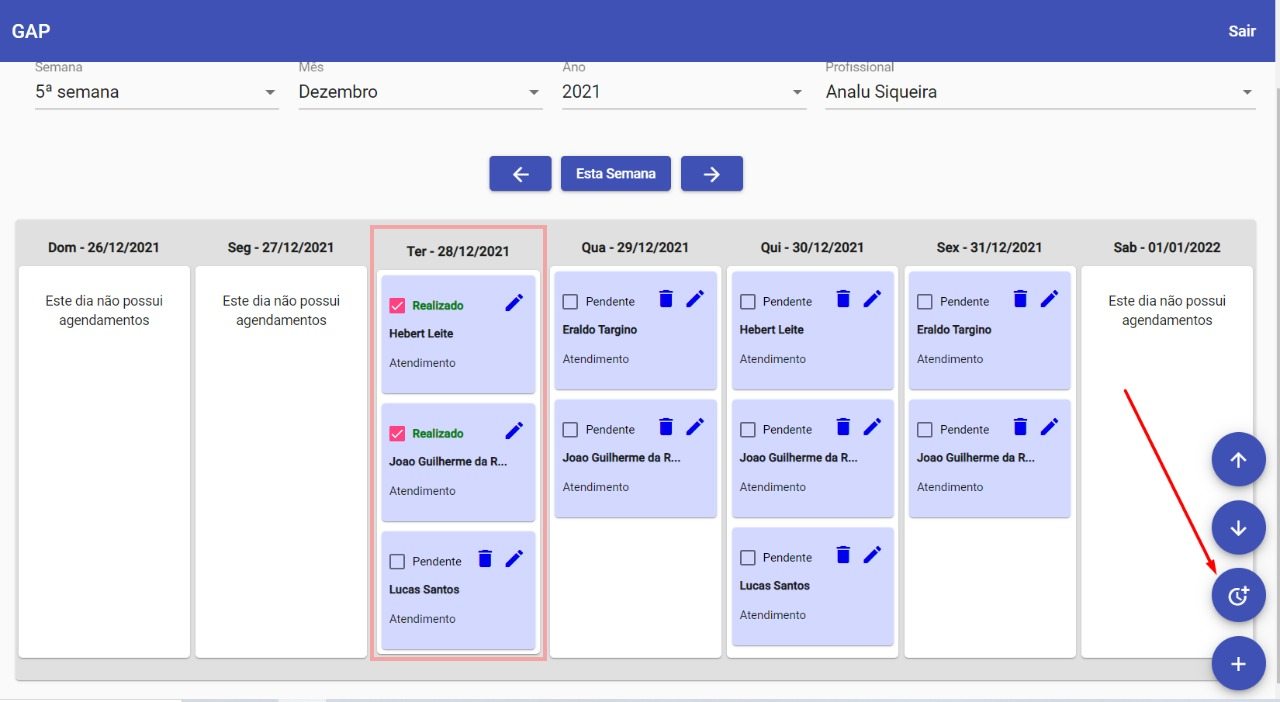Open the Ano dropdown showing 2021

(x=683, y=92)
